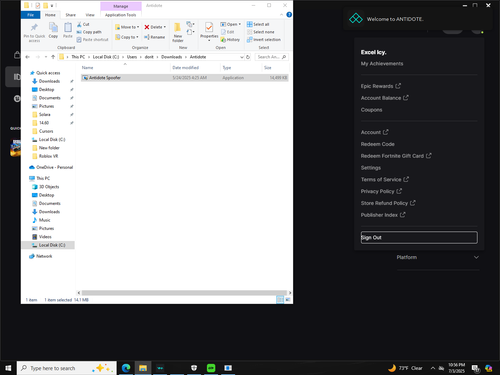Select the Antidote Spoofer file
Viewport: 500px width, 375px height.
(184, 78)
